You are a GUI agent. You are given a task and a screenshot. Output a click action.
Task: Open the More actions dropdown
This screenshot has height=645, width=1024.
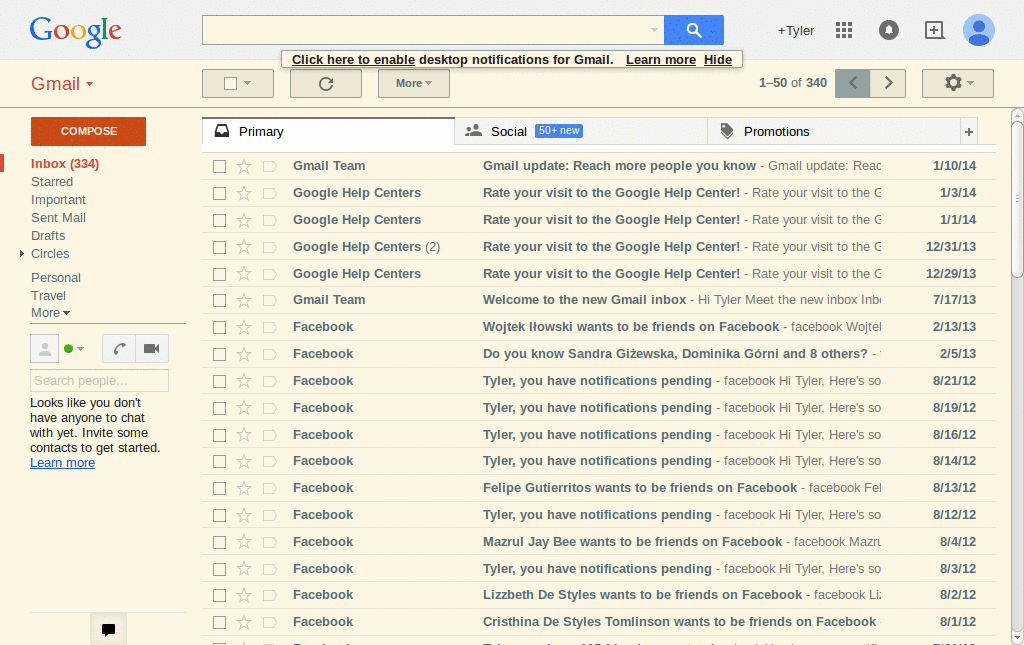(x=413, y=84)
